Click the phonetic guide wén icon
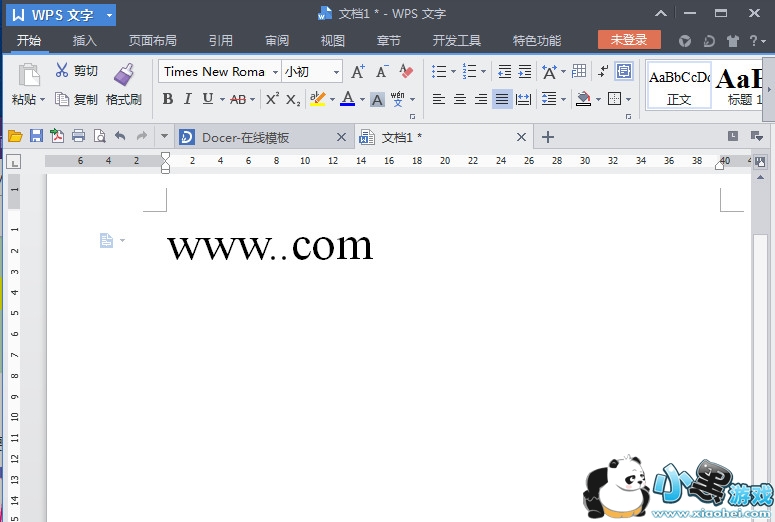Viewport: 775px width, 522px height. [397, 99]
